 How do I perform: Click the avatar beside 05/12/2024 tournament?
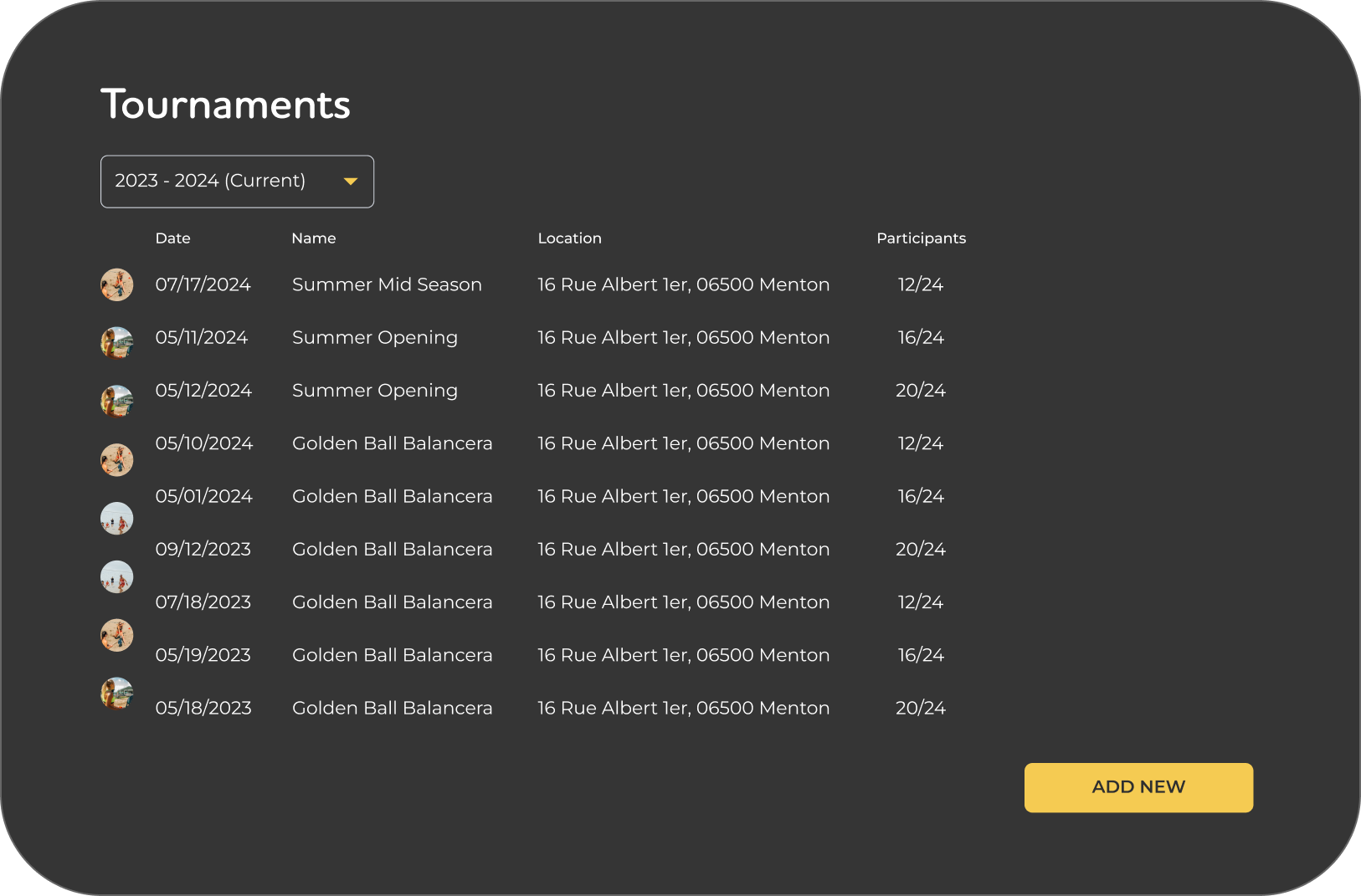[x=117, y=401]
